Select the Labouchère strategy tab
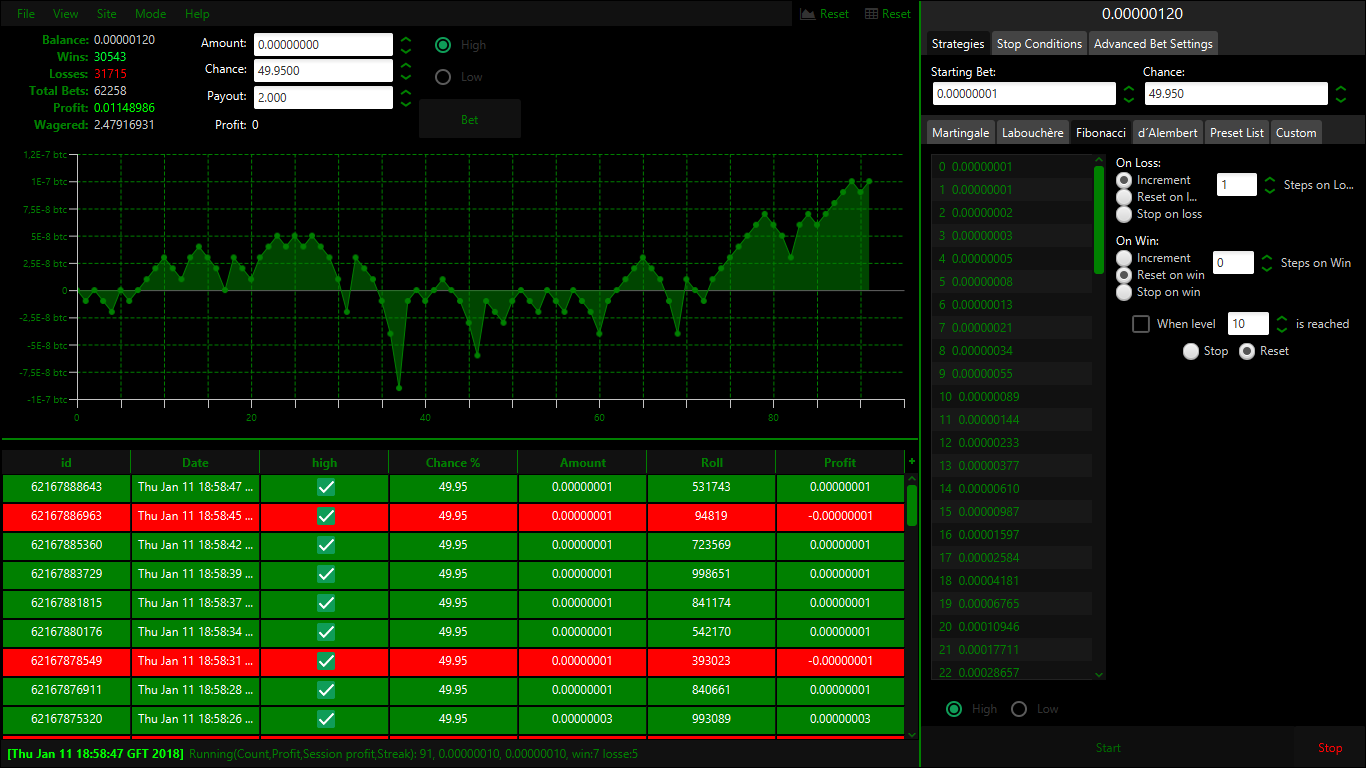Viewport: 1366px width, 768px height. point(1033,132)
